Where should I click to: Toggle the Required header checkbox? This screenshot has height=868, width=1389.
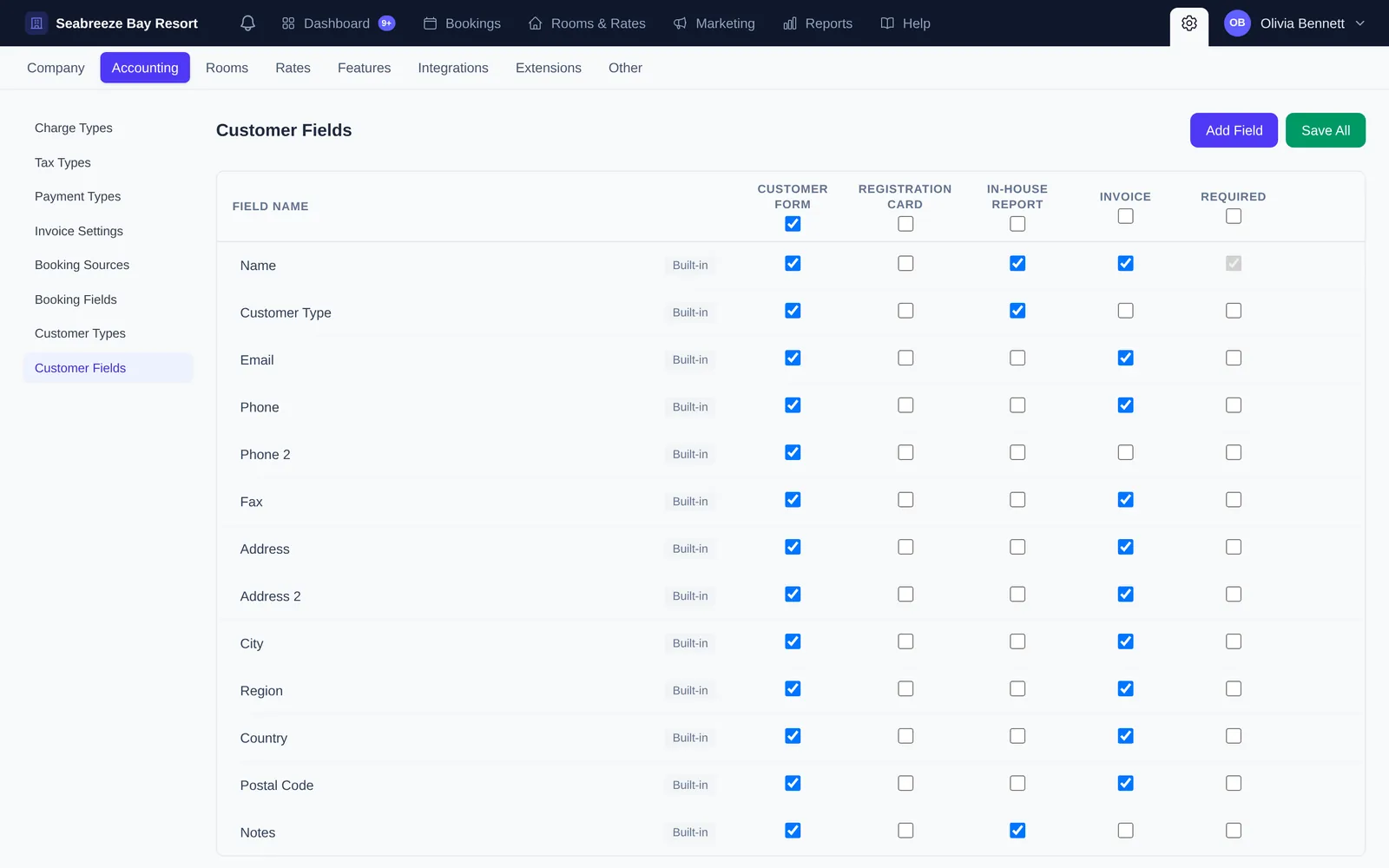1234,216
